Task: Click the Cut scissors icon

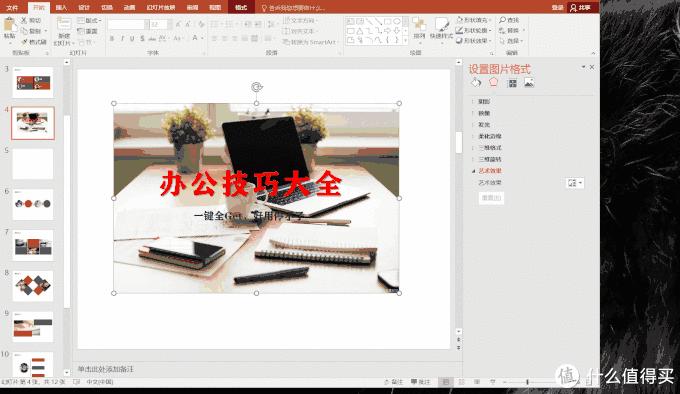Action: pyautogui.click(x=24, y=20)
